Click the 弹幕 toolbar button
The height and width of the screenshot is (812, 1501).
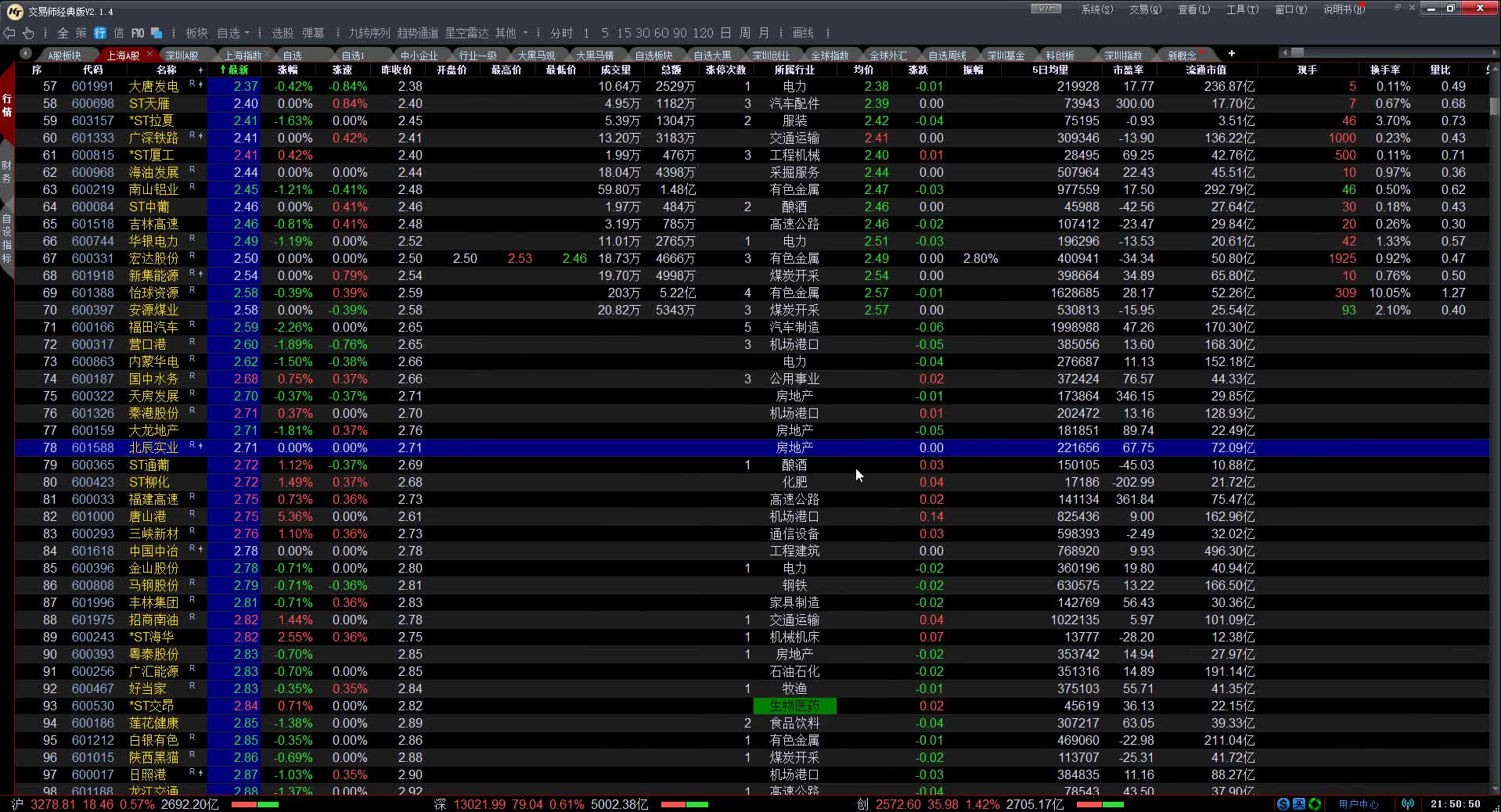tap(313, 33)
